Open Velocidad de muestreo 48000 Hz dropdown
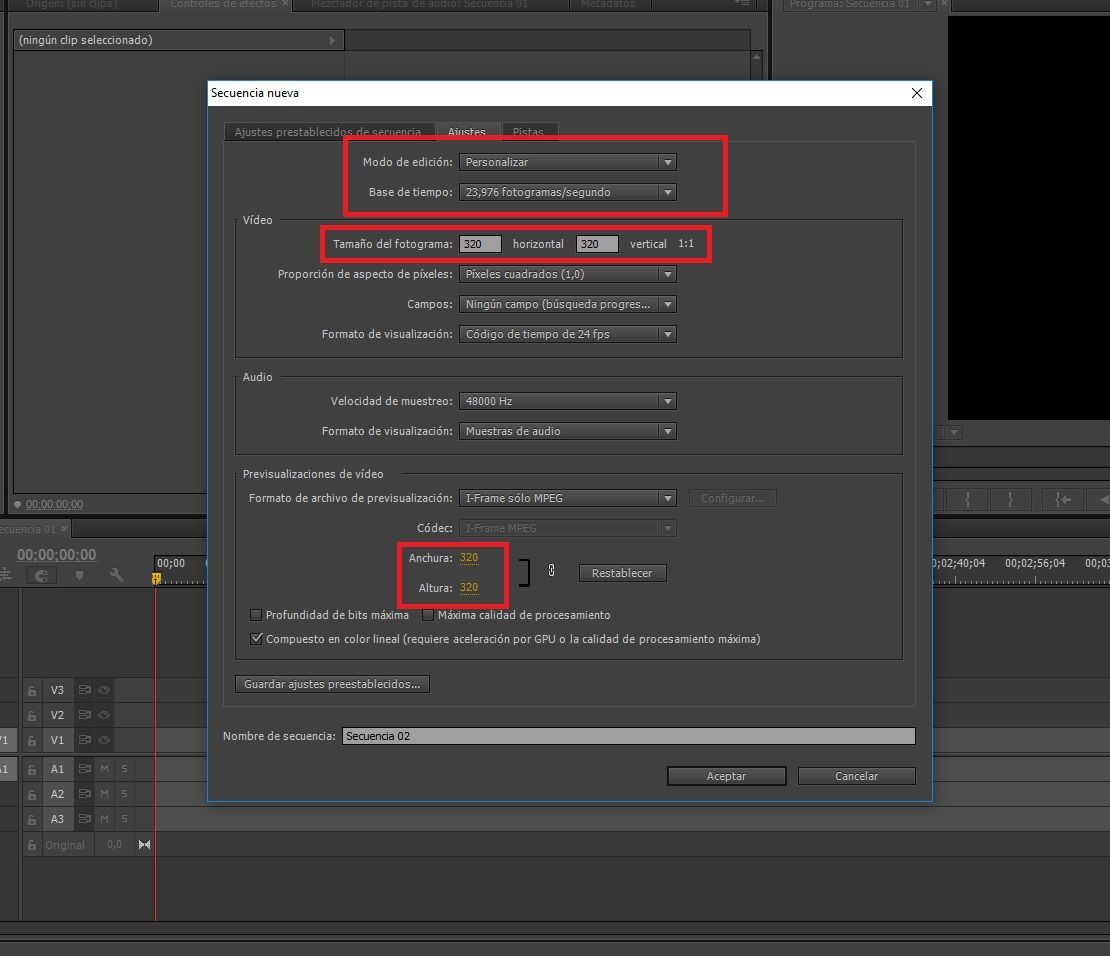This screenshot has width=1110, height=956. pyautogui.click(x=568, y=401)
